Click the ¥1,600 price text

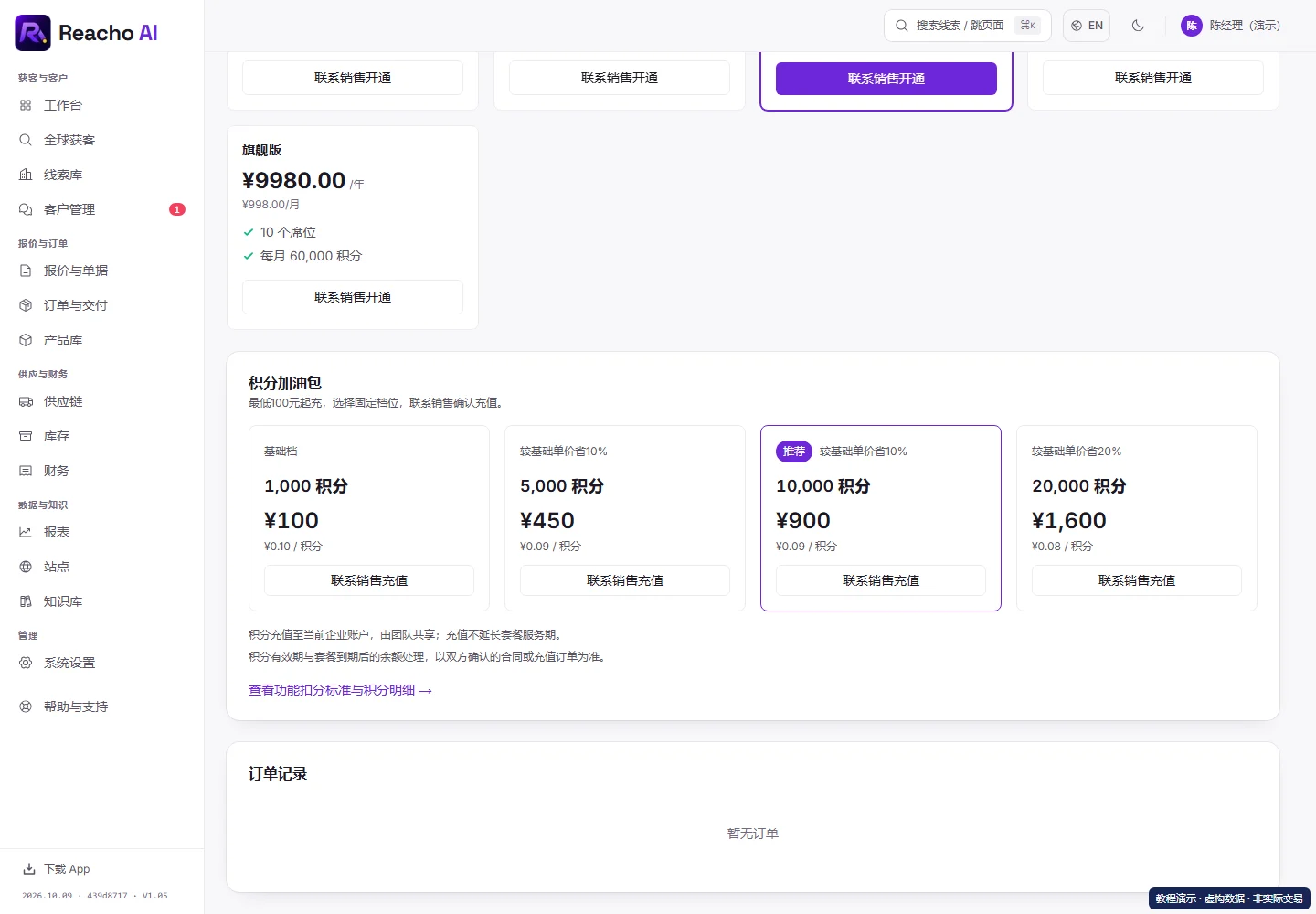click(x=1069, y=521)
